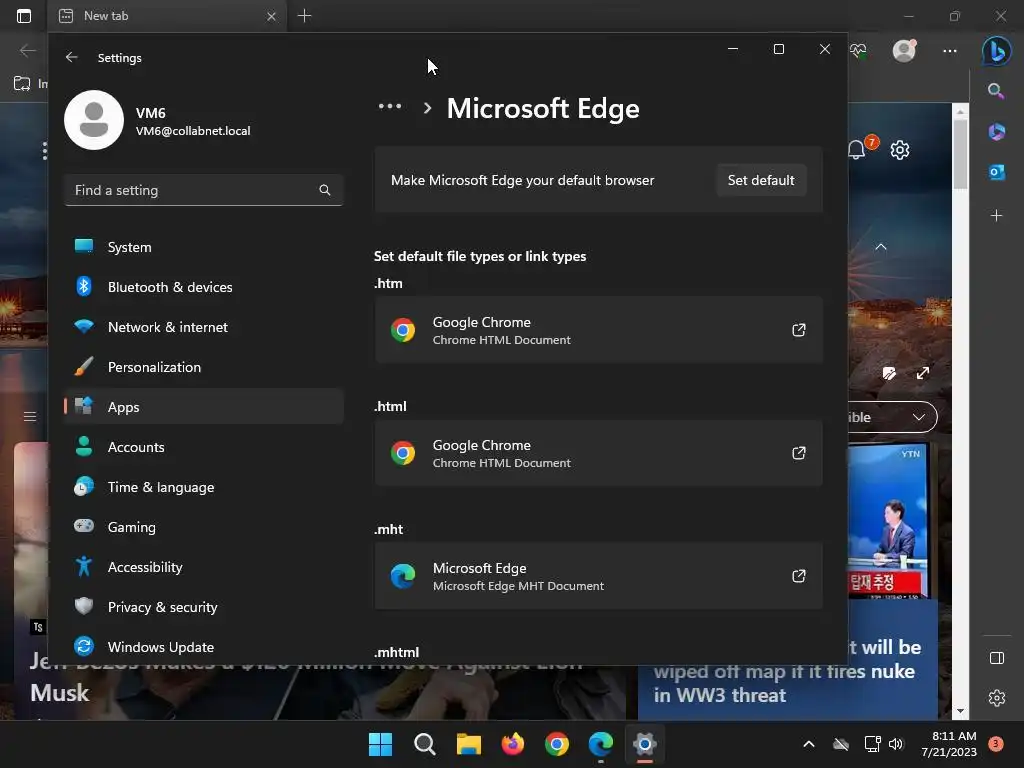Open Personalization settings
The height and width of the screenshot is (768, 1024).
point(204,367)
